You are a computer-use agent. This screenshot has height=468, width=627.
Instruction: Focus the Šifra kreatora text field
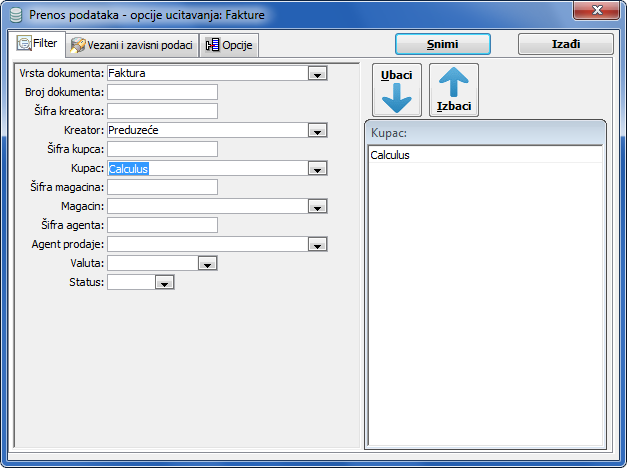tap(162, 111)
